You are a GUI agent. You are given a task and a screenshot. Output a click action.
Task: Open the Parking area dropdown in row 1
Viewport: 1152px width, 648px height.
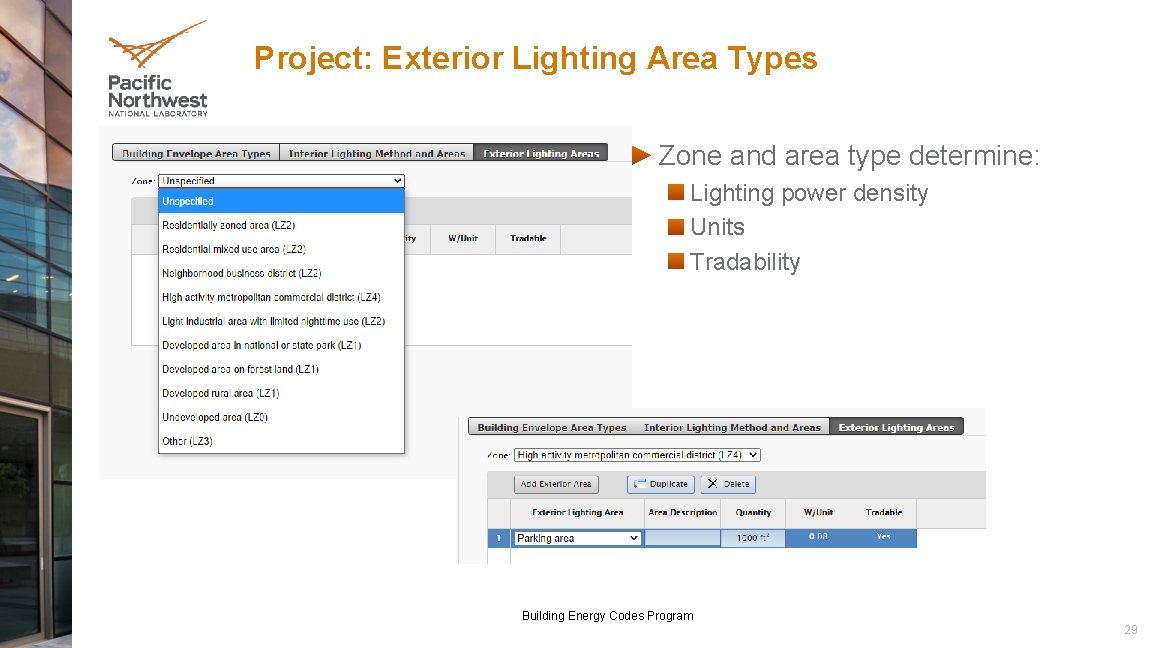576,537
